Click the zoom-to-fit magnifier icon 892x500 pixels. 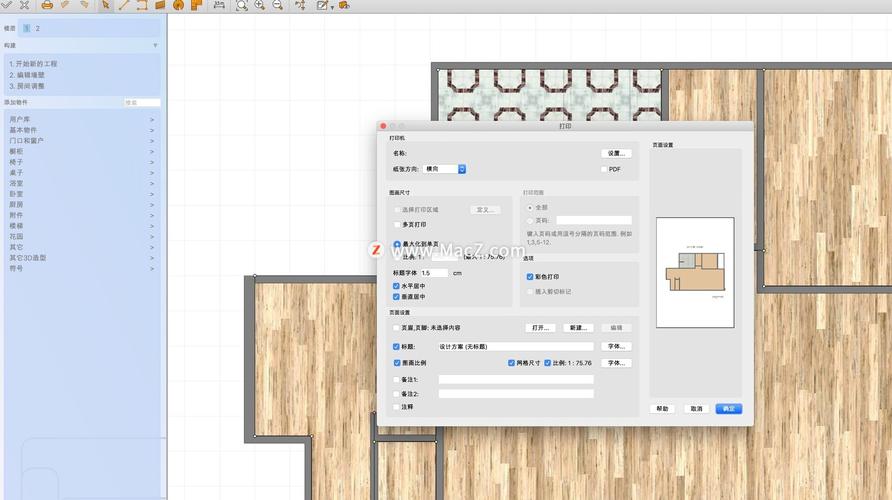click(x=241, y=6)
